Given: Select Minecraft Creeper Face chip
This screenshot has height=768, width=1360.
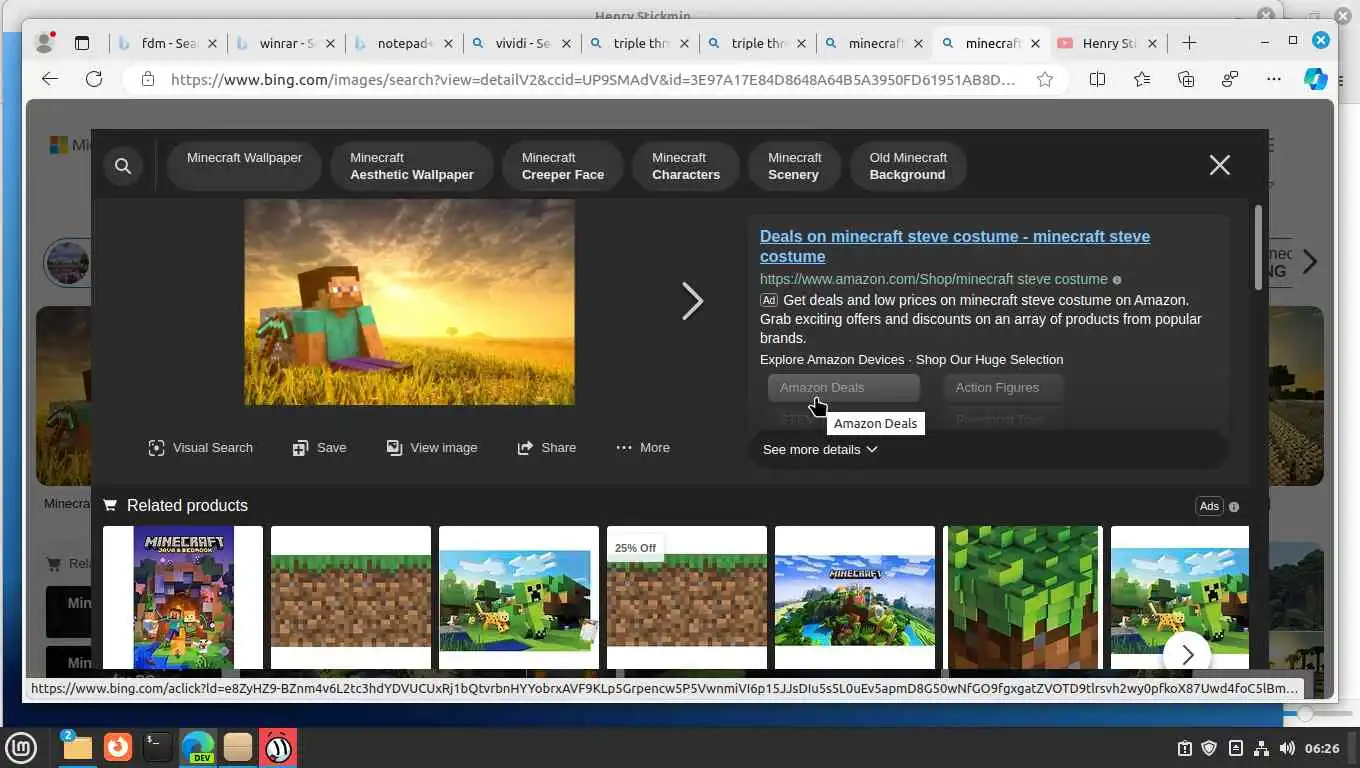Looking at the screenshot, I should click(563, 166).
